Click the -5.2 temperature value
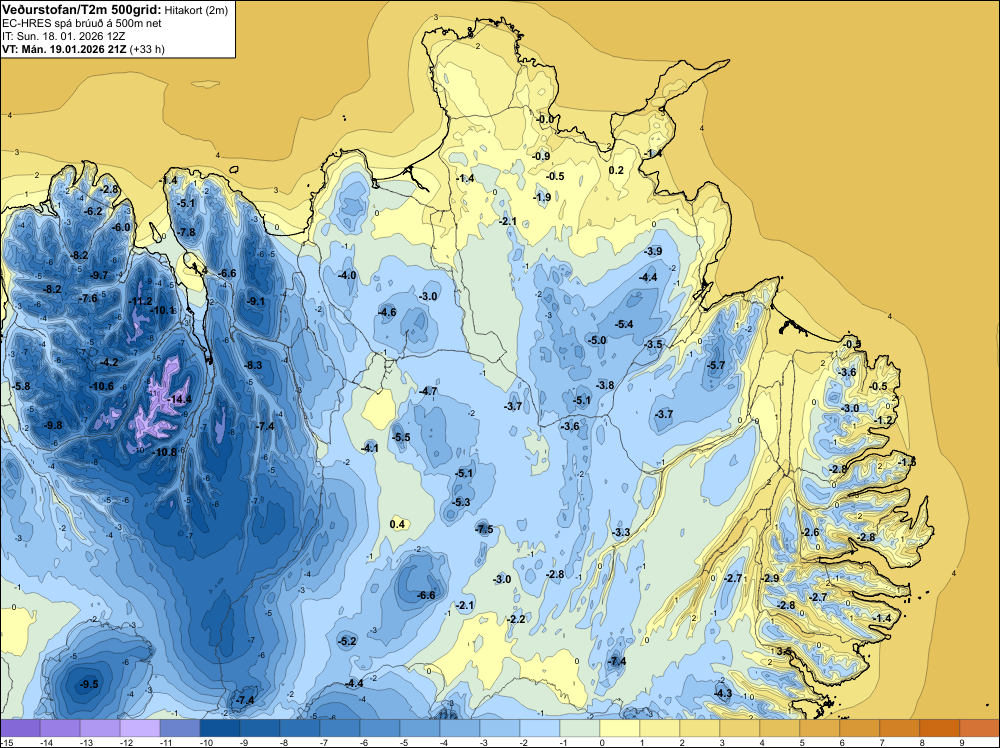Viewport: 1000px width, 748px height. pyautogui.click(x=348, y=642)
